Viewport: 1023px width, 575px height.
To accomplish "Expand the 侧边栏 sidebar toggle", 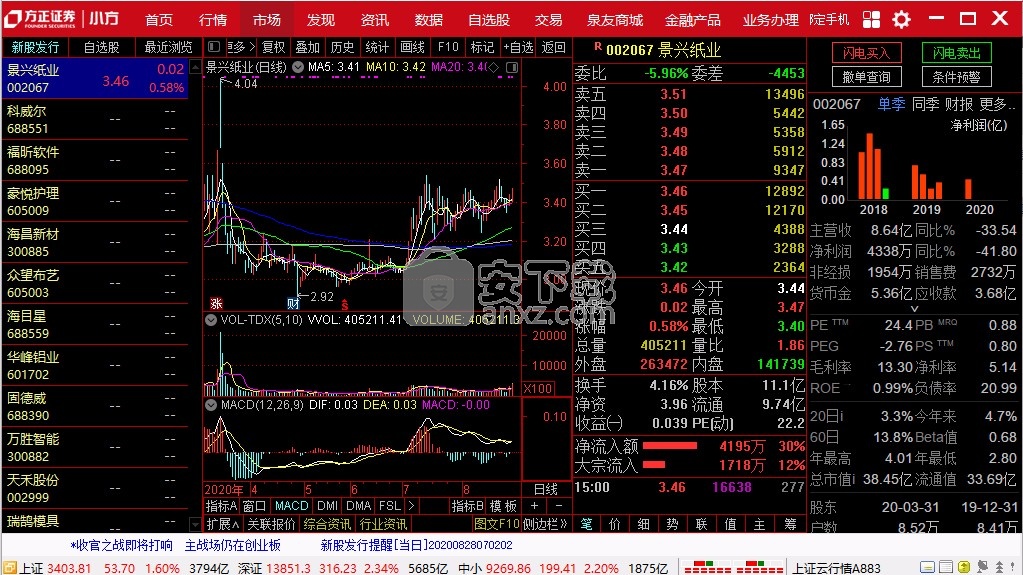I will pos(546,524).
